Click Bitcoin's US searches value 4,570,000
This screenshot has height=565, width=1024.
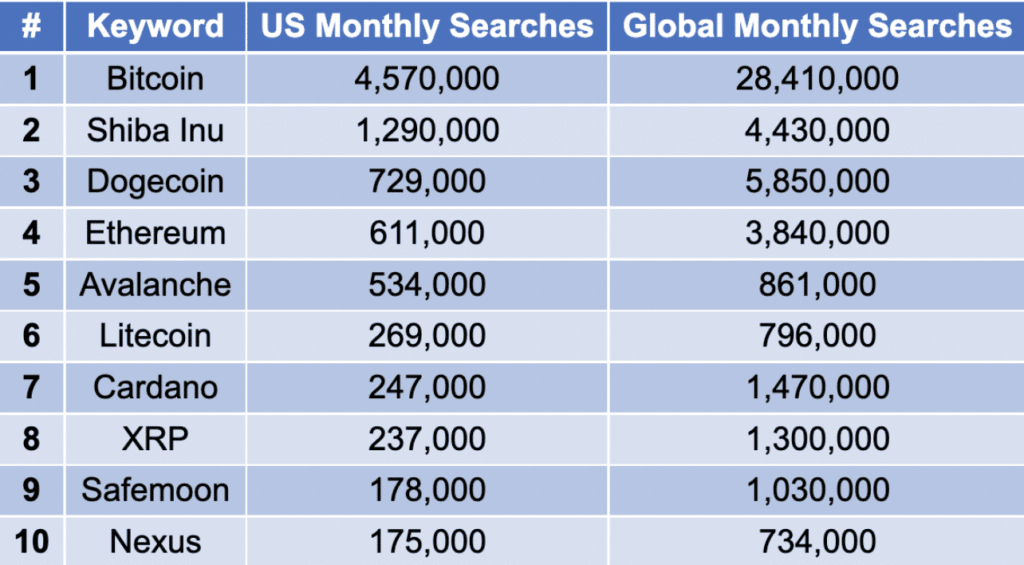(x=427, y=78)
